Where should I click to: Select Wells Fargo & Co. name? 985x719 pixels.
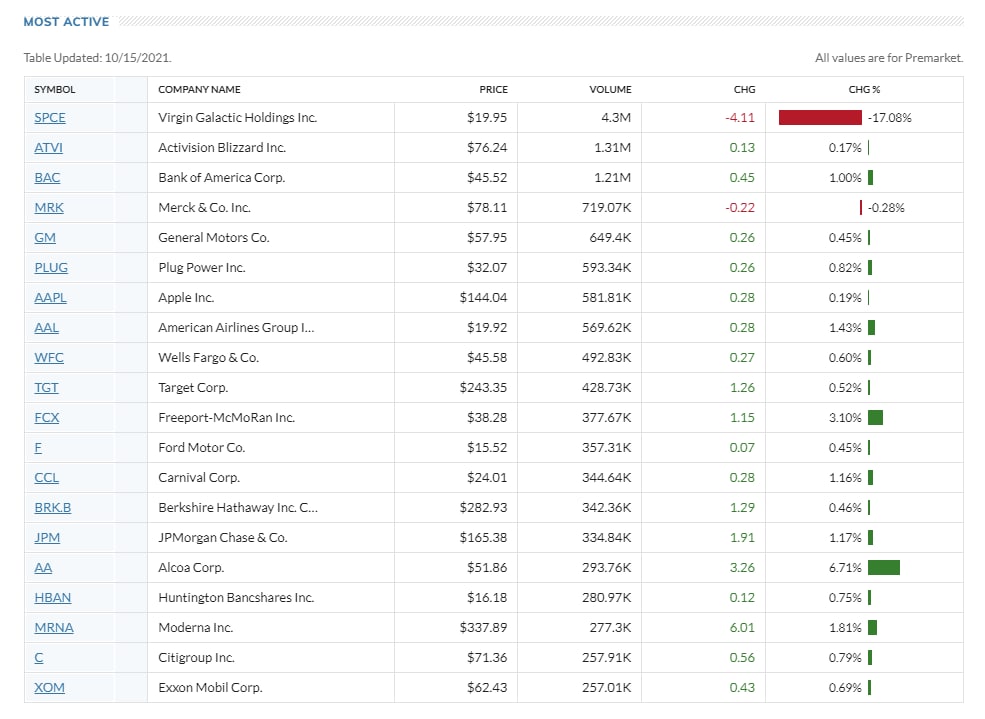click(x=209, y=357)
